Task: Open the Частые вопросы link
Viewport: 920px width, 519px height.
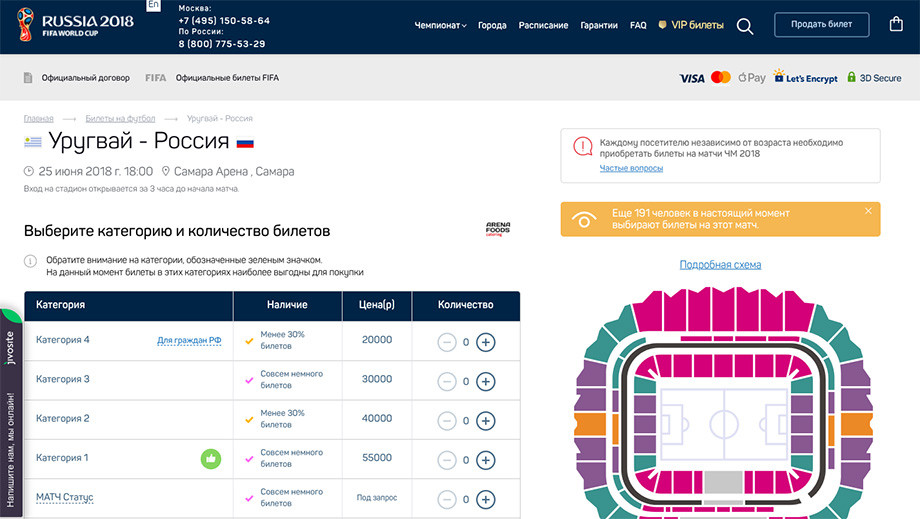Action: point(631,168)
